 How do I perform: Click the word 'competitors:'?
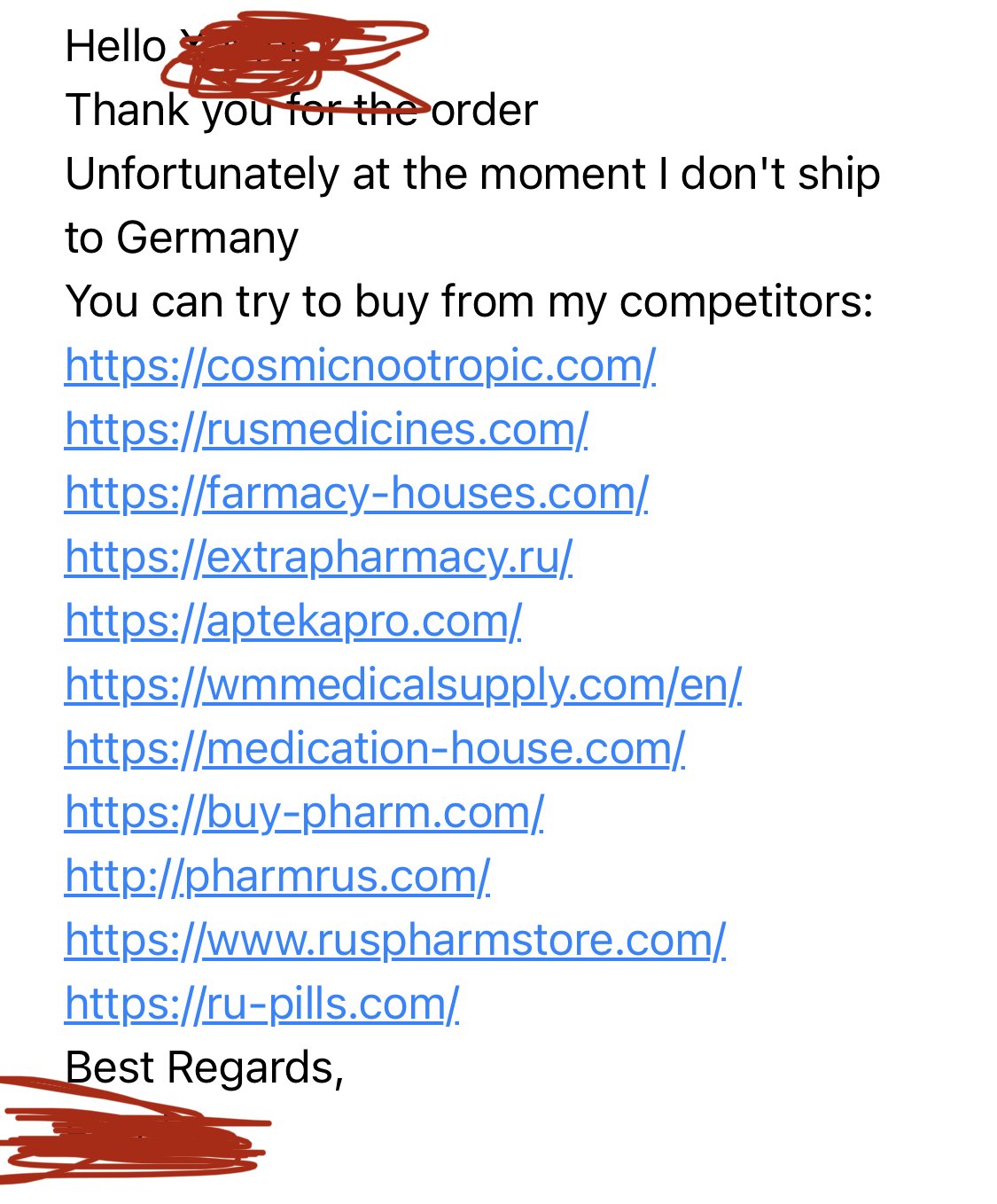tap(746, 301)
